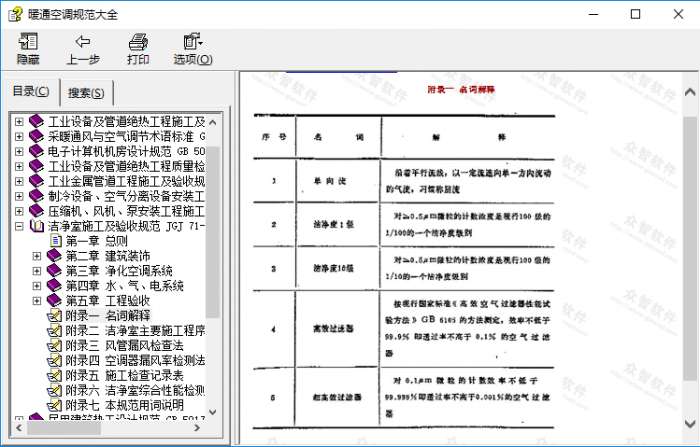The height and width of the screenshot is (447, 700).
Task: Open the 选项(O) options icon
Action: (192, 42)
